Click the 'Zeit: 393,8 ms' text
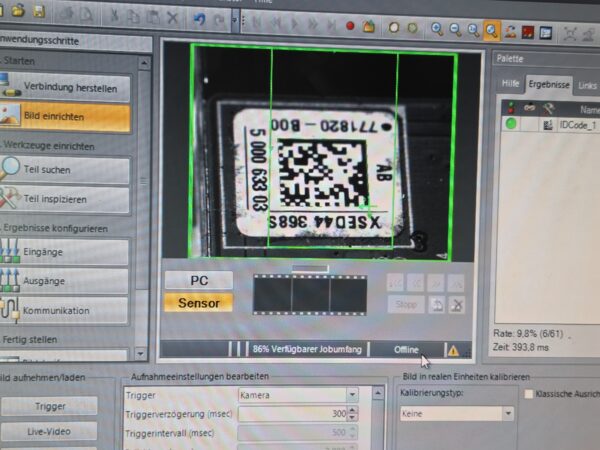The width and height of the screenshot is (600, 450). (520, 347)
